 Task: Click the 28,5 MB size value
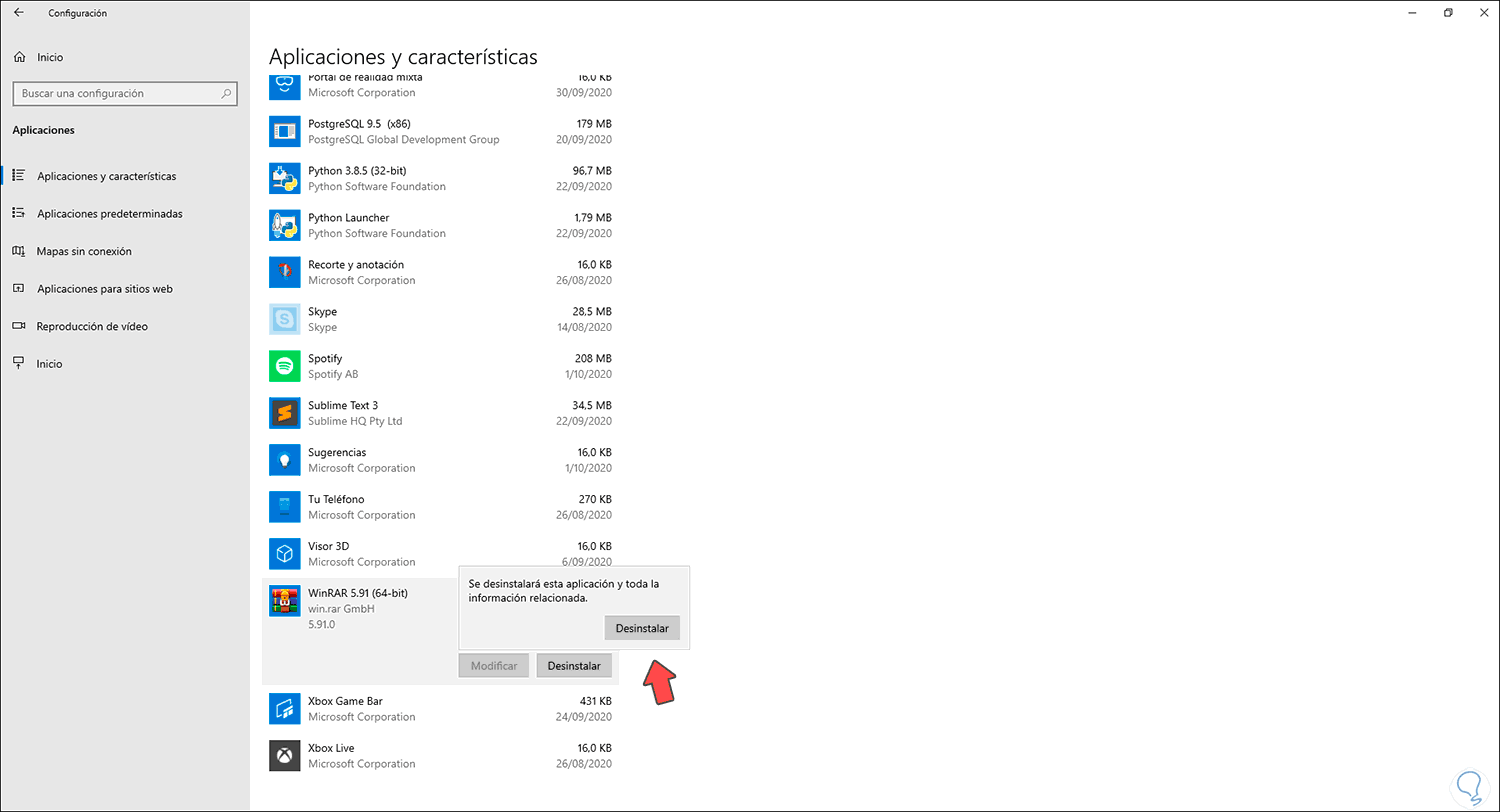point(592,311)
